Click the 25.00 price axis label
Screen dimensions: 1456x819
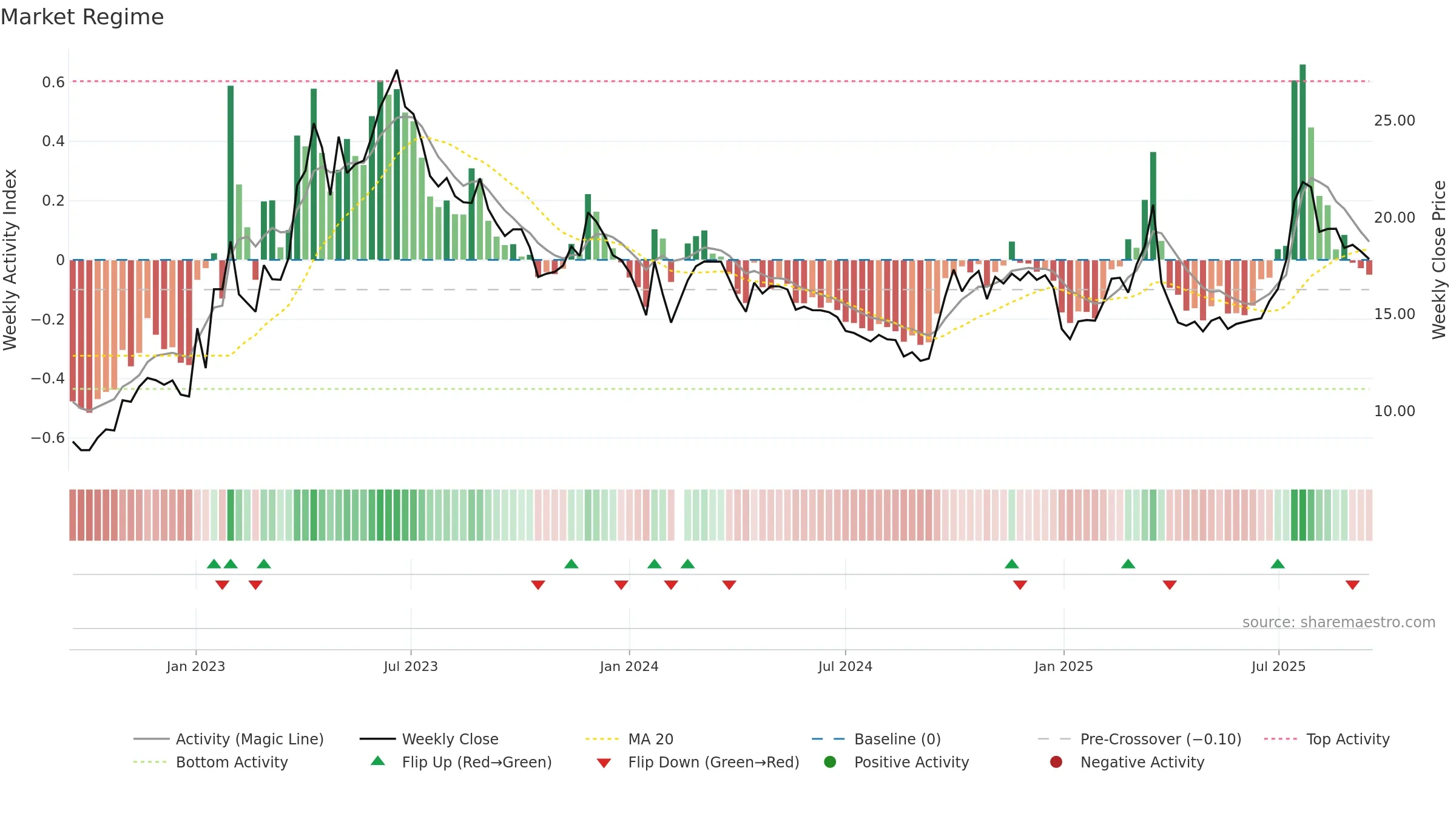1394,120
